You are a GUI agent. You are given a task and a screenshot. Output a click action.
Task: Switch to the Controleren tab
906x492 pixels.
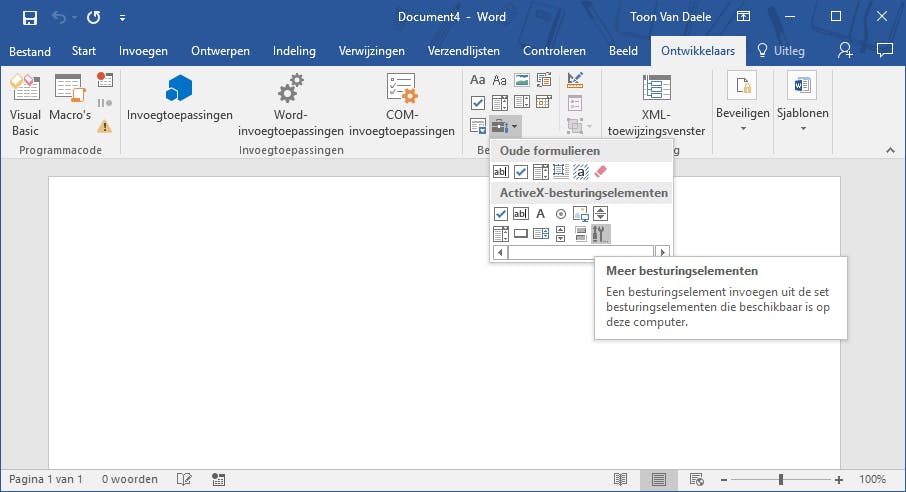tap(554, 51)
